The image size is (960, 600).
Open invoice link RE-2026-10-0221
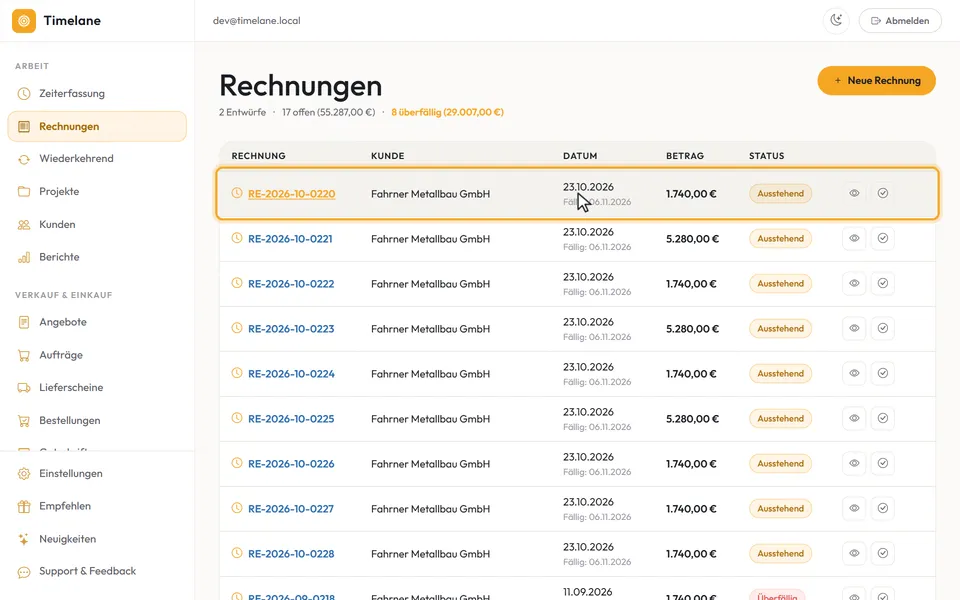pos(290,239)
